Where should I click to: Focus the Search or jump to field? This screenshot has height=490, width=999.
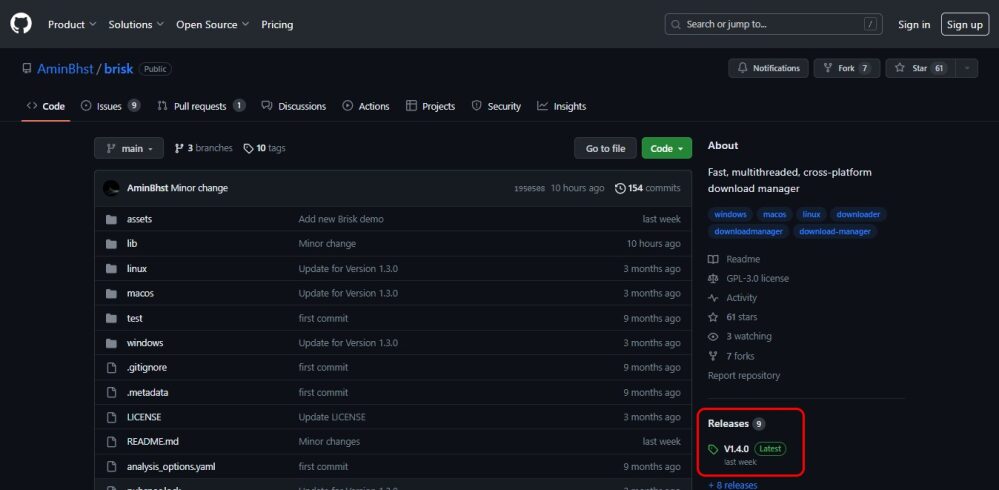click(x=773, y=24)
